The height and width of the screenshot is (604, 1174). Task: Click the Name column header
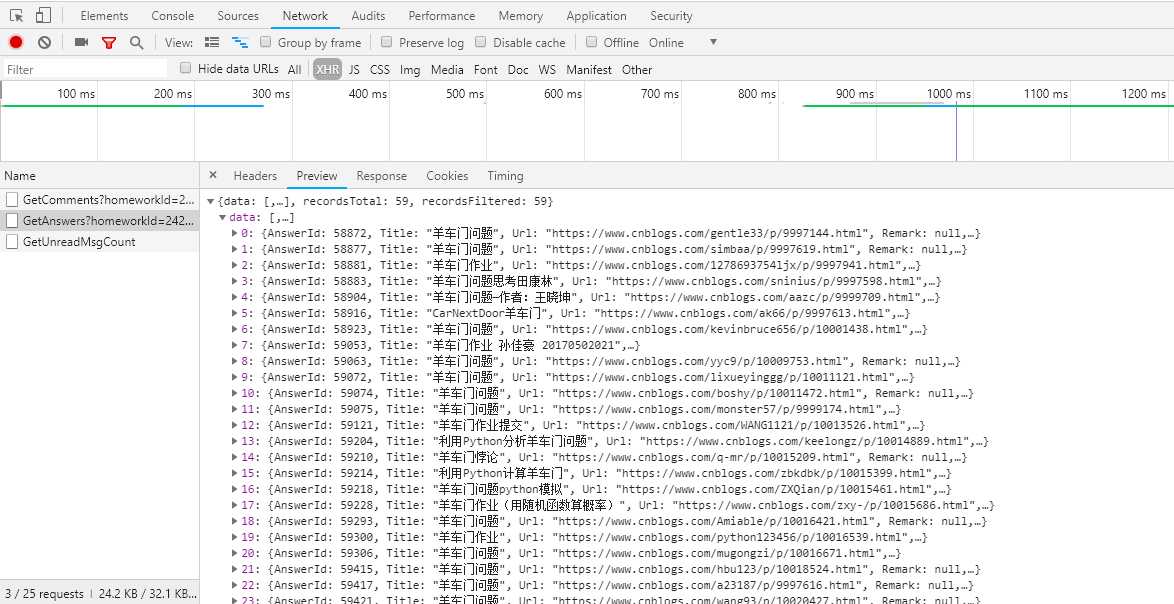pyautogui.click(x=100, y=176)
